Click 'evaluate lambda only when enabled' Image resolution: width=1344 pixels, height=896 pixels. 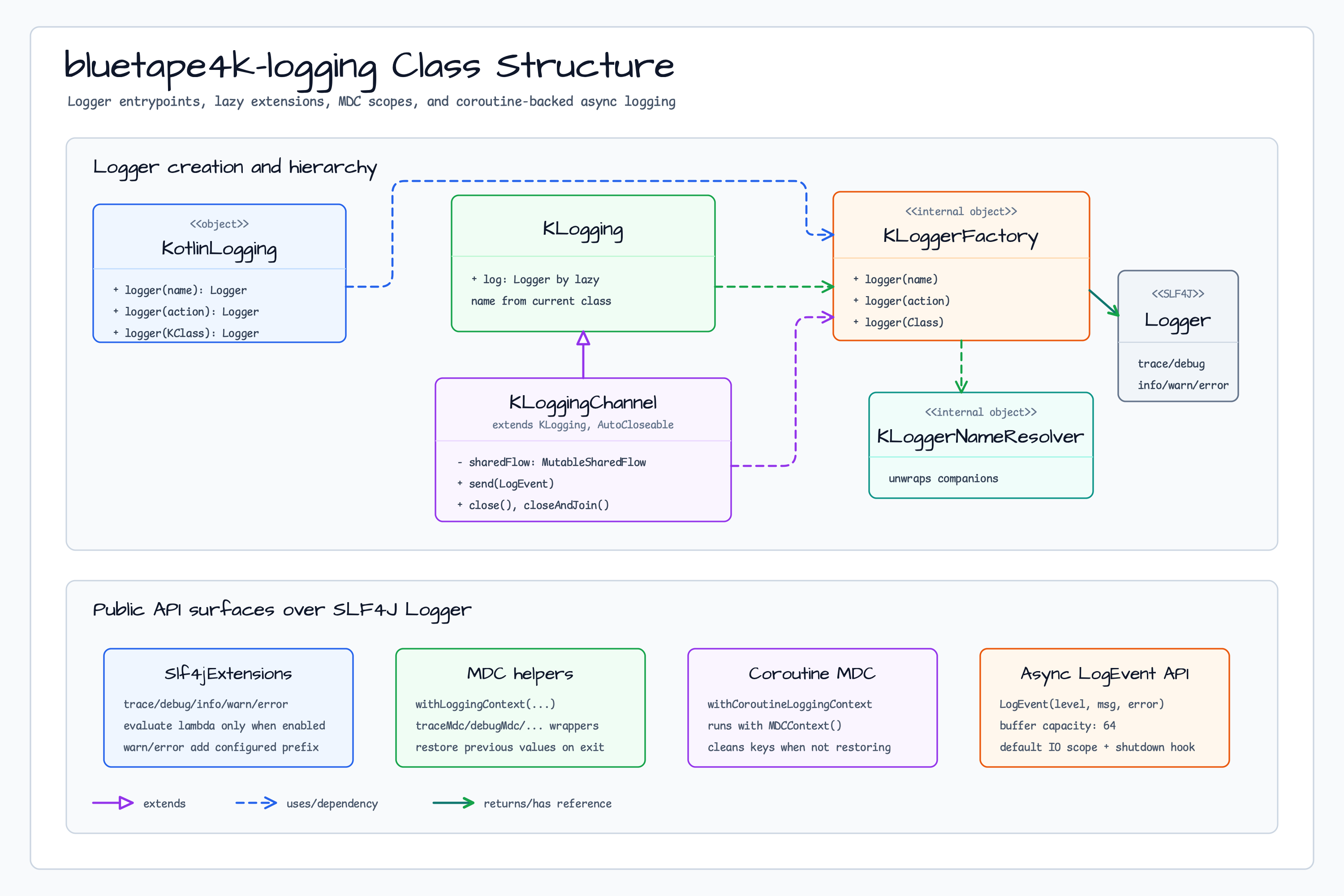click(224, 726)
